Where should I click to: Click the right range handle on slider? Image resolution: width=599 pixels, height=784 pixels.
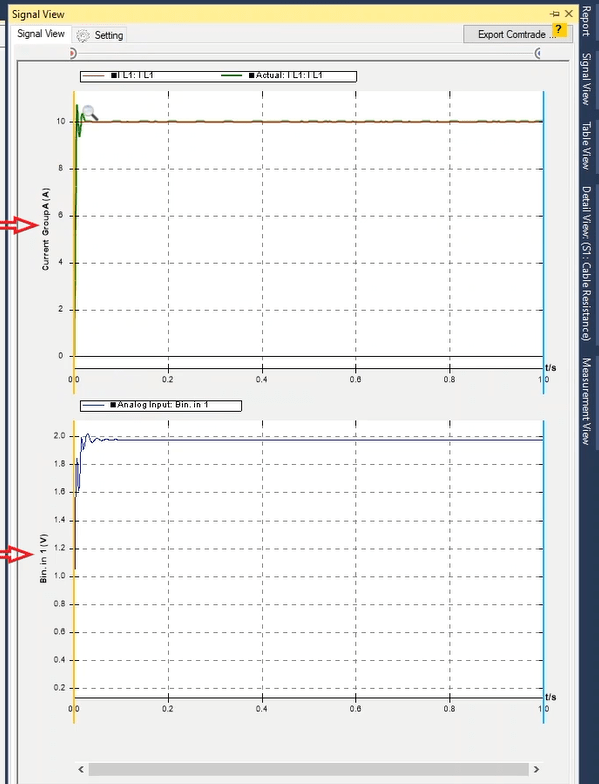point(538,53)
